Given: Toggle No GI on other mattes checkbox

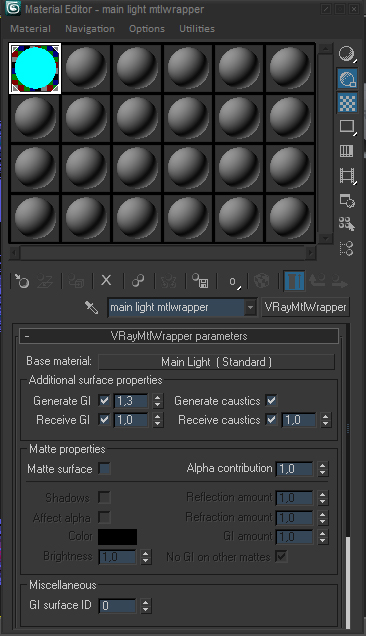Looking at the screenshot, I should [x=281, y=556].
